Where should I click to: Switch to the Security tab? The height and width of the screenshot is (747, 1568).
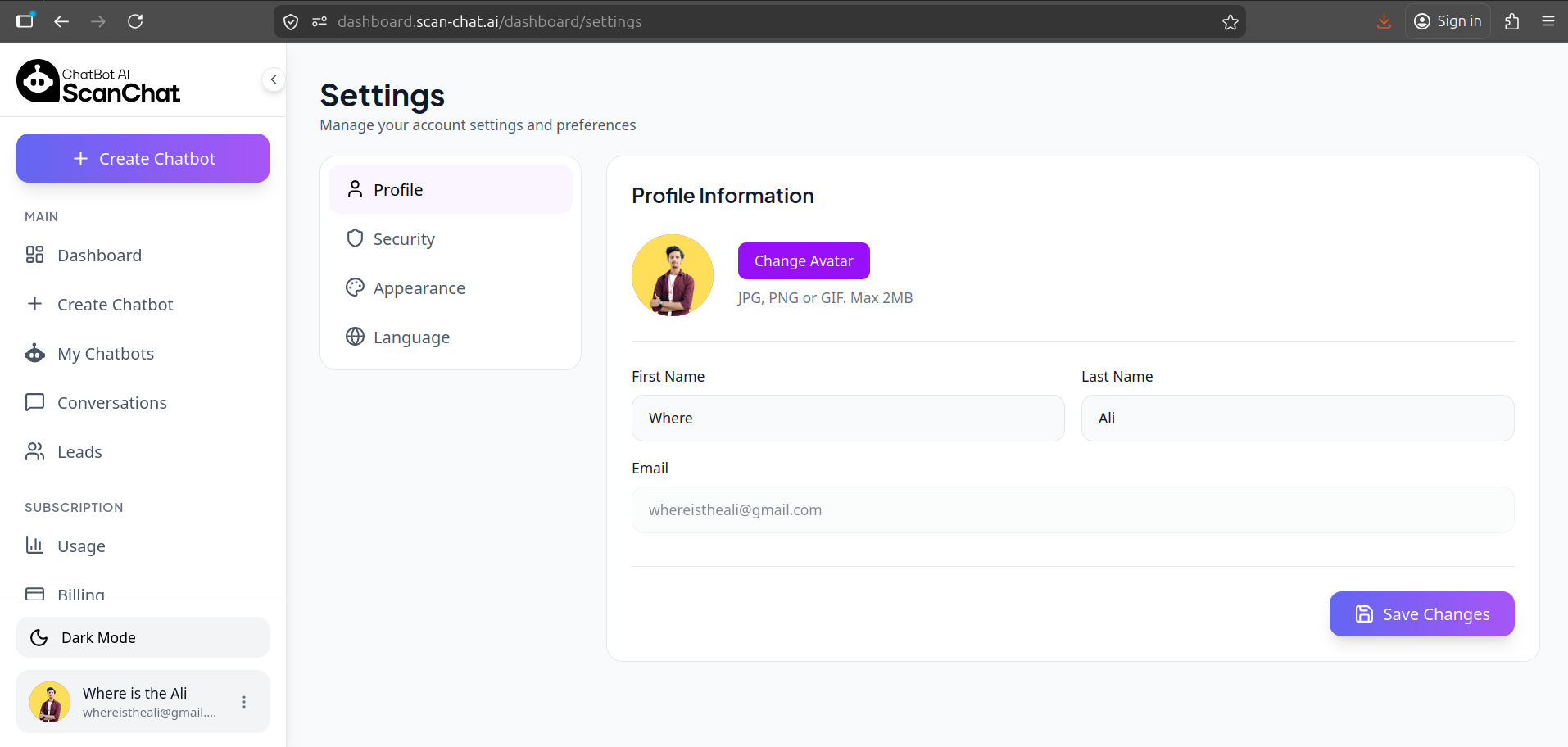tap(451, 238)
